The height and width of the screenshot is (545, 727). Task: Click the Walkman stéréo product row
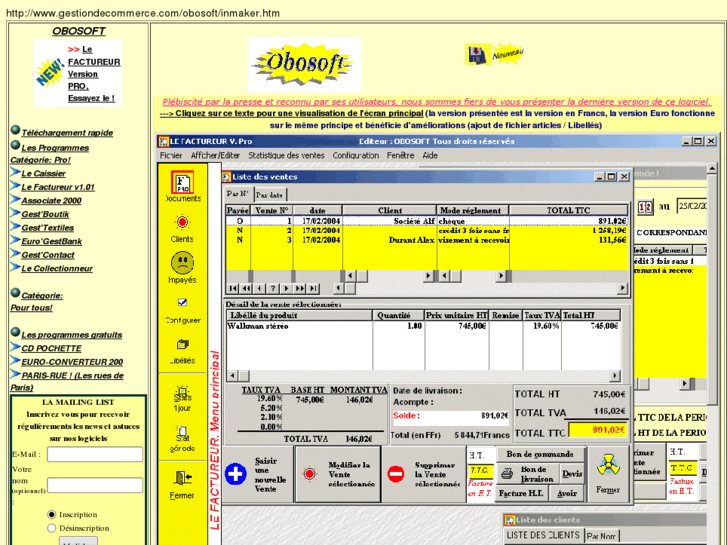click(423, 326)
